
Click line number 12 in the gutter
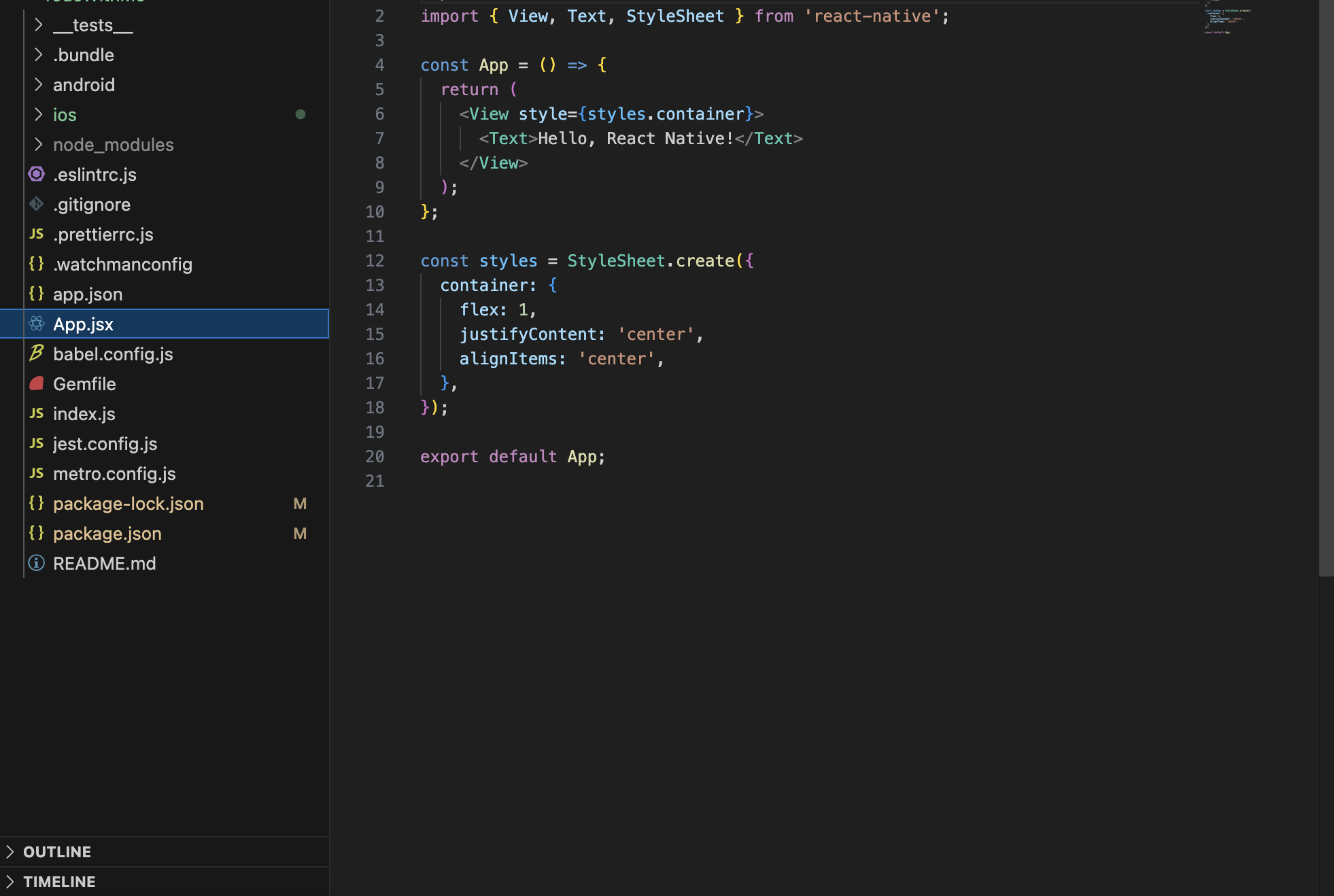(x=375, y=261)
